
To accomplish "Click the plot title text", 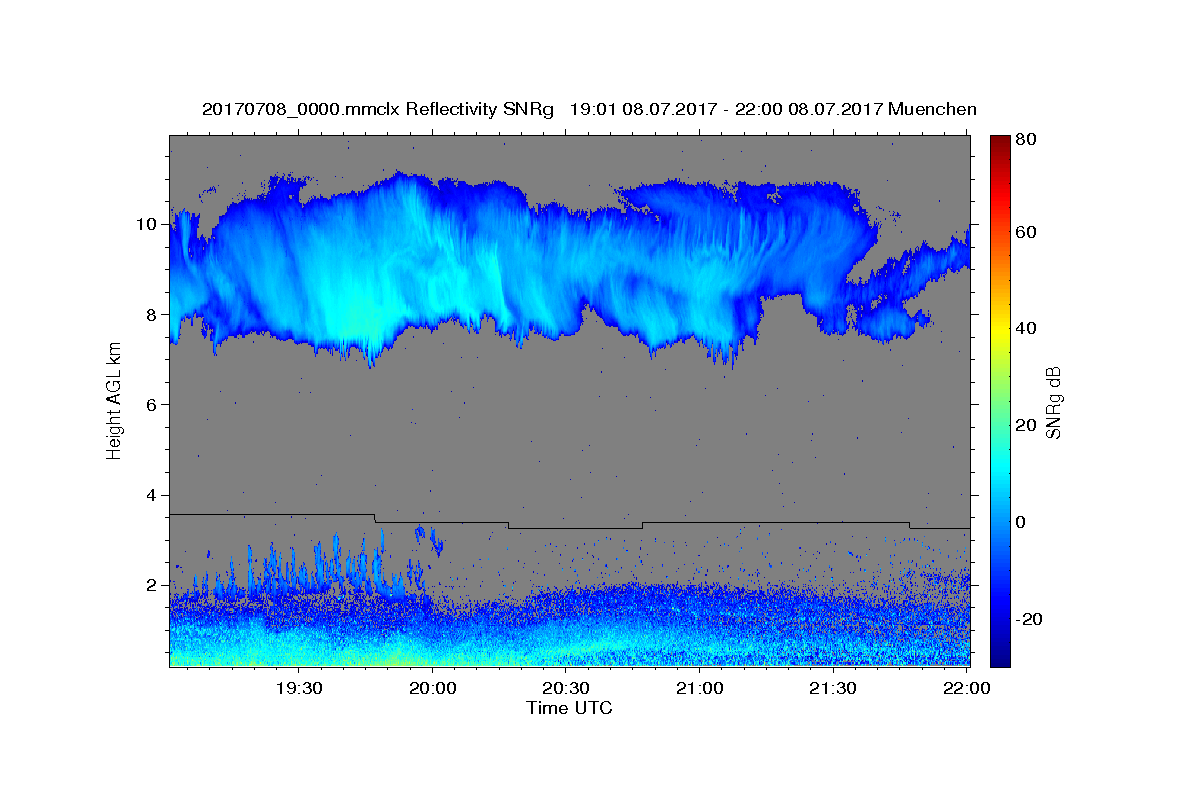I will (x=589, y=109).
